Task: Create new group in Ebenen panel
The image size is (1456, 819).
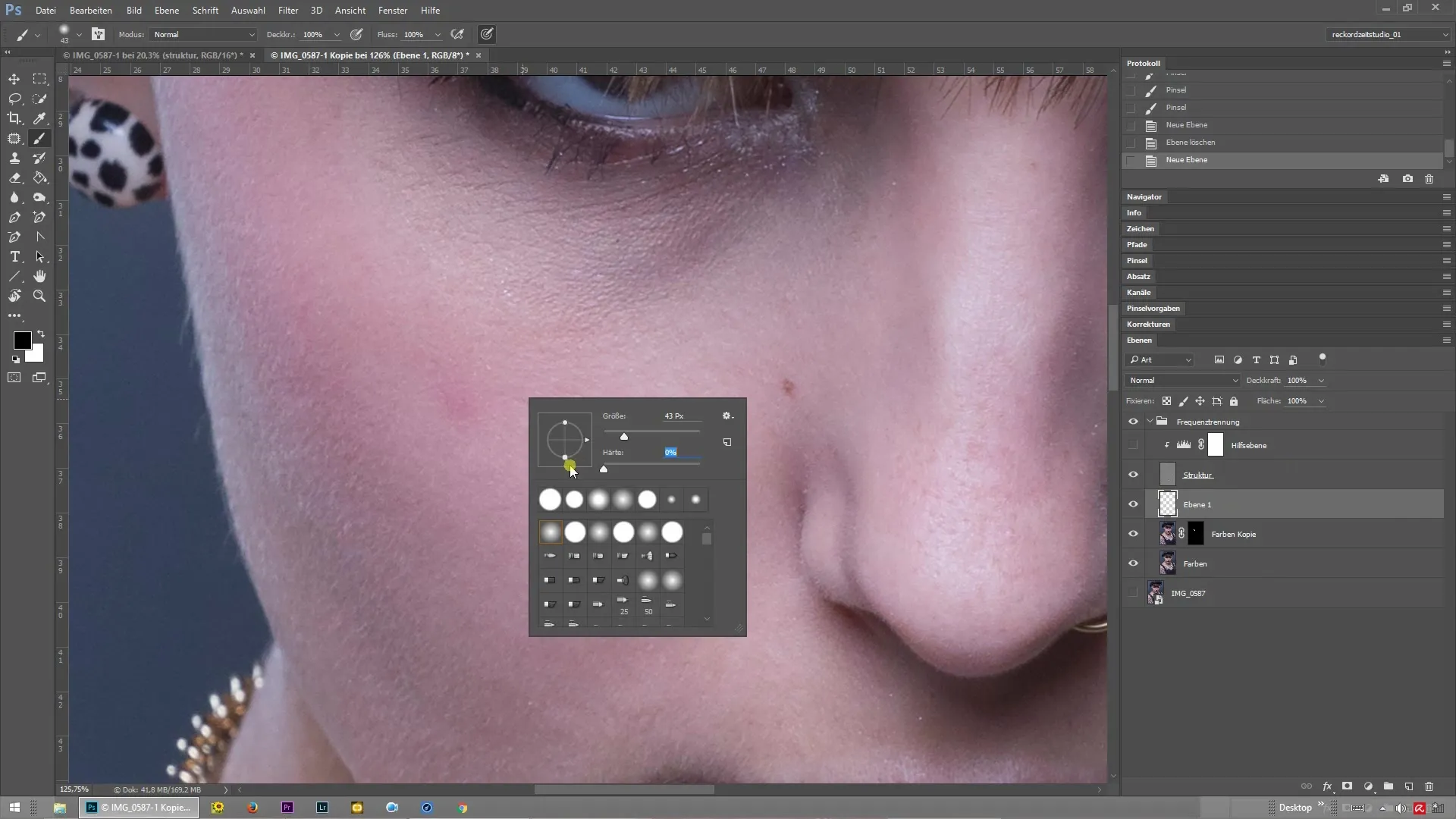Action: [1389, 786]
